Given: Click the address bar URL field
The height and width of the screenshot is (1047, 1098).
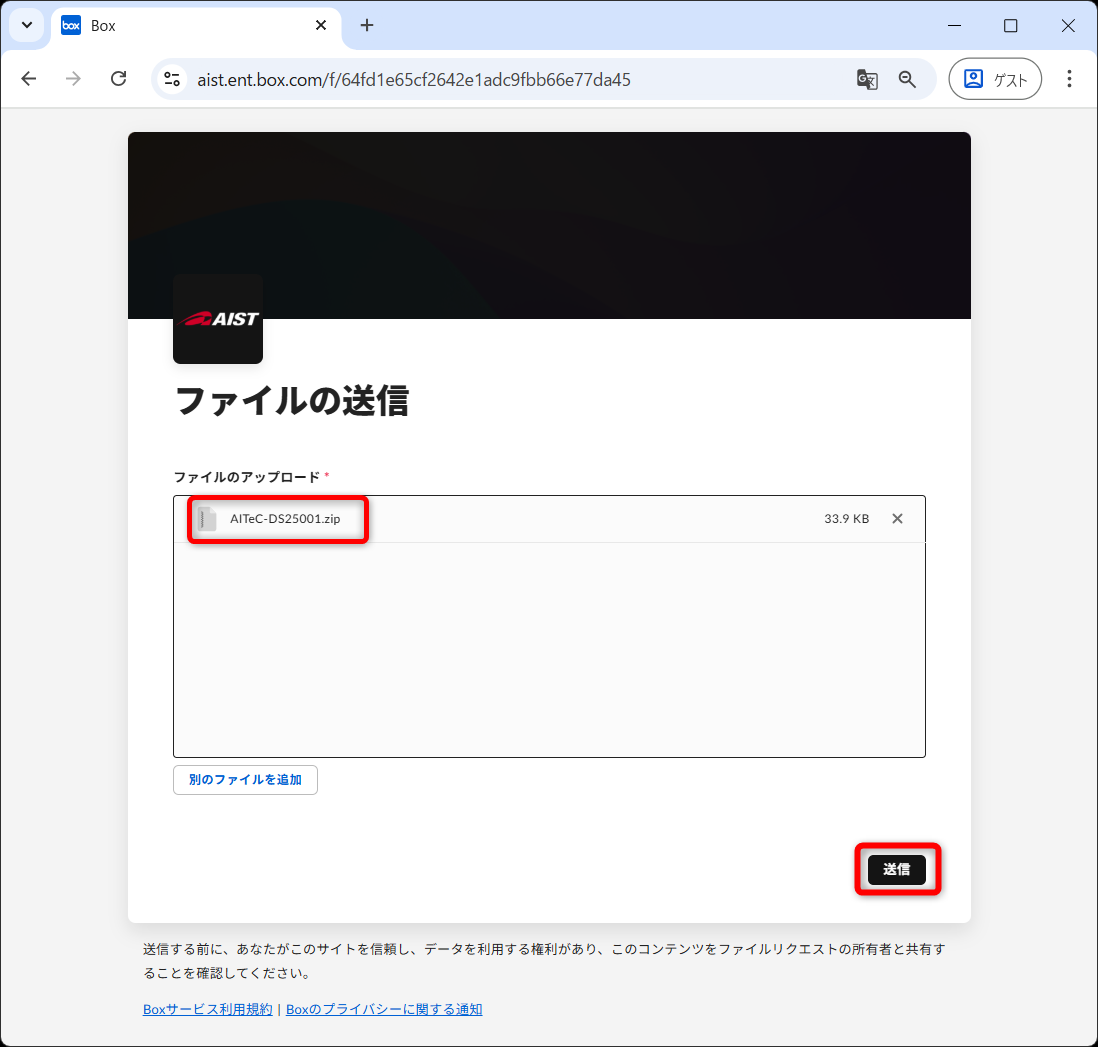Looking at the screenshot, I should [x=500, y=79].
